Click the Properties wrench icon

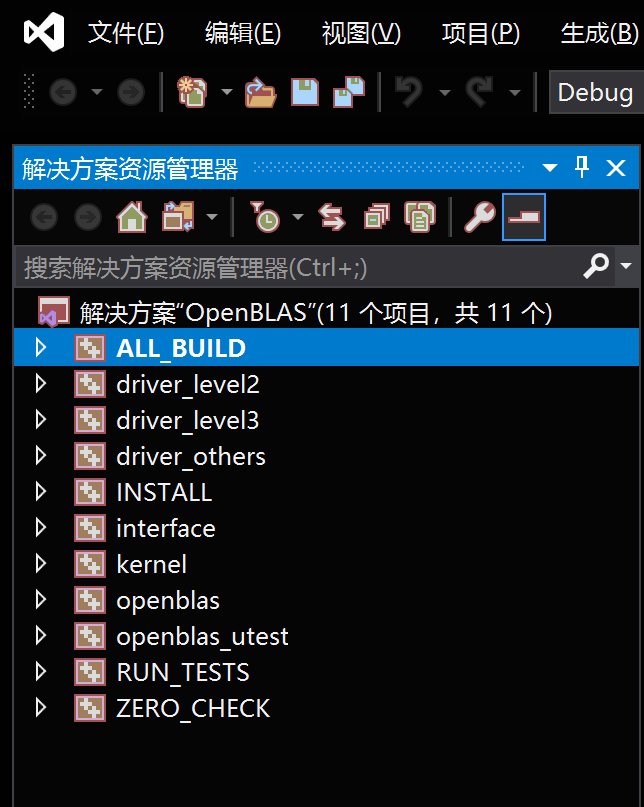click(x=480, y=217)
